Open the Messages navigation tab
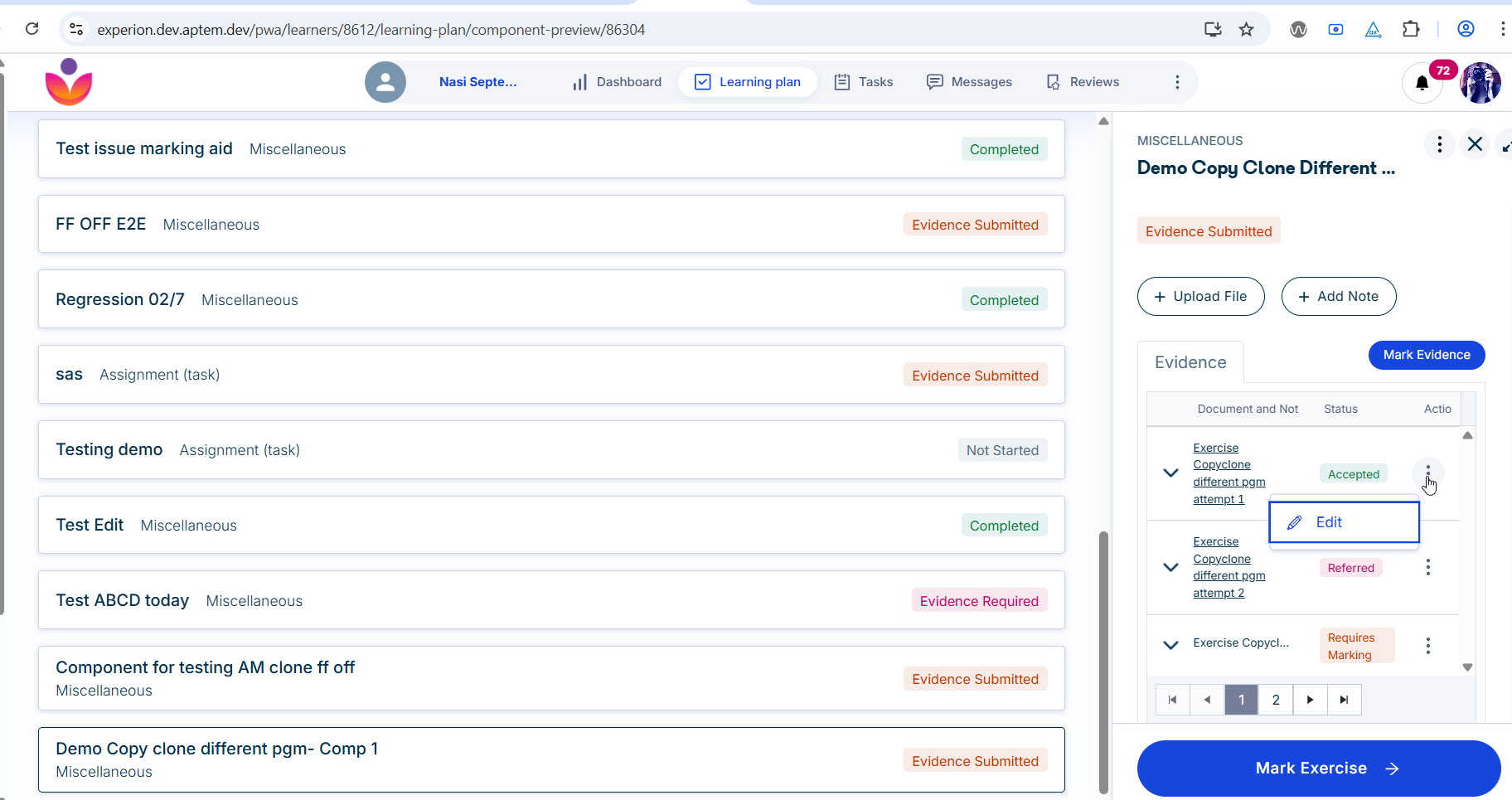Viewport: 1512px width, 800px height. point(969,82)
